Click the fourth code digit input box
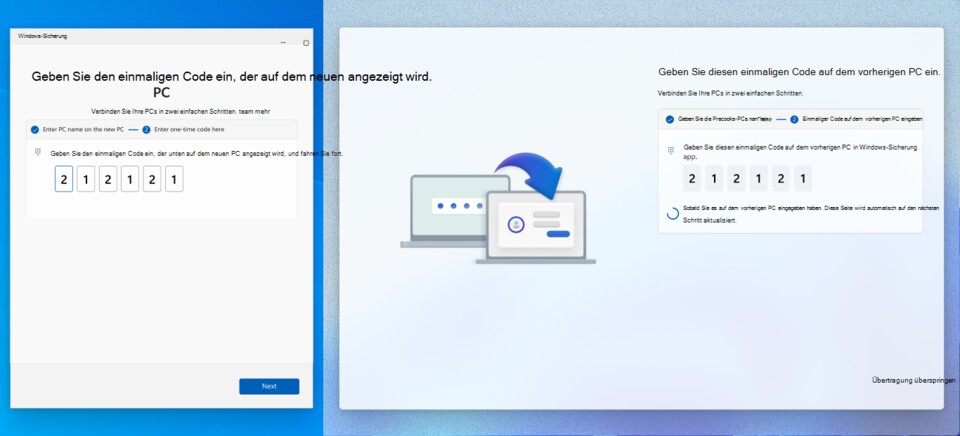This screenshot has height=436, width=960. point(130,180)
